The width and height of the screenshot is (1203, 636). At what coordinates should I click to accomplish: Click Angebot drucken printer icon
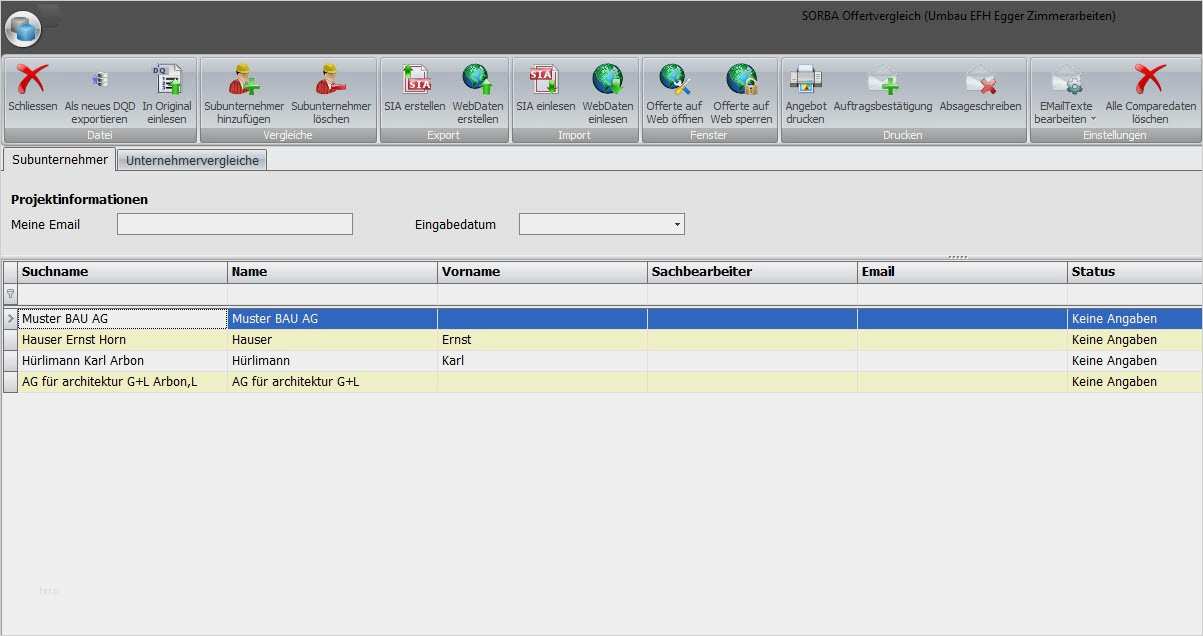[805, 79]
